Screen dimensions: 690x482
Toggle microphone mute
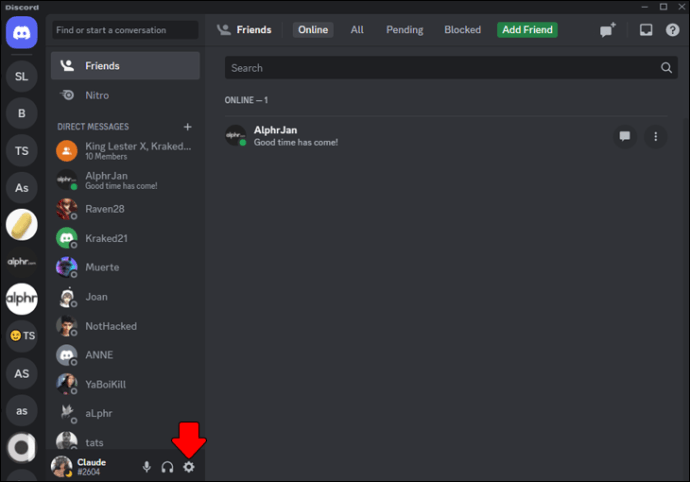147,467
